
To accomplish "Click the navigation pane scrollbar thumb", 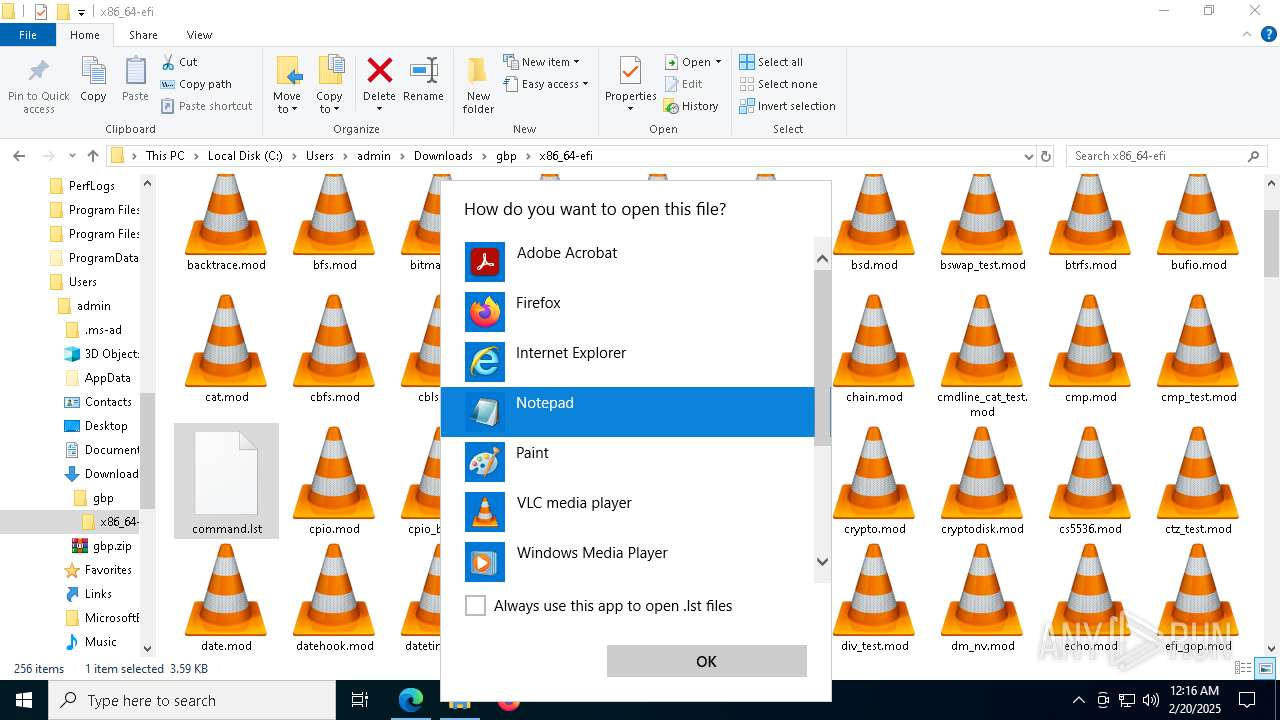I will coord(148,450).
